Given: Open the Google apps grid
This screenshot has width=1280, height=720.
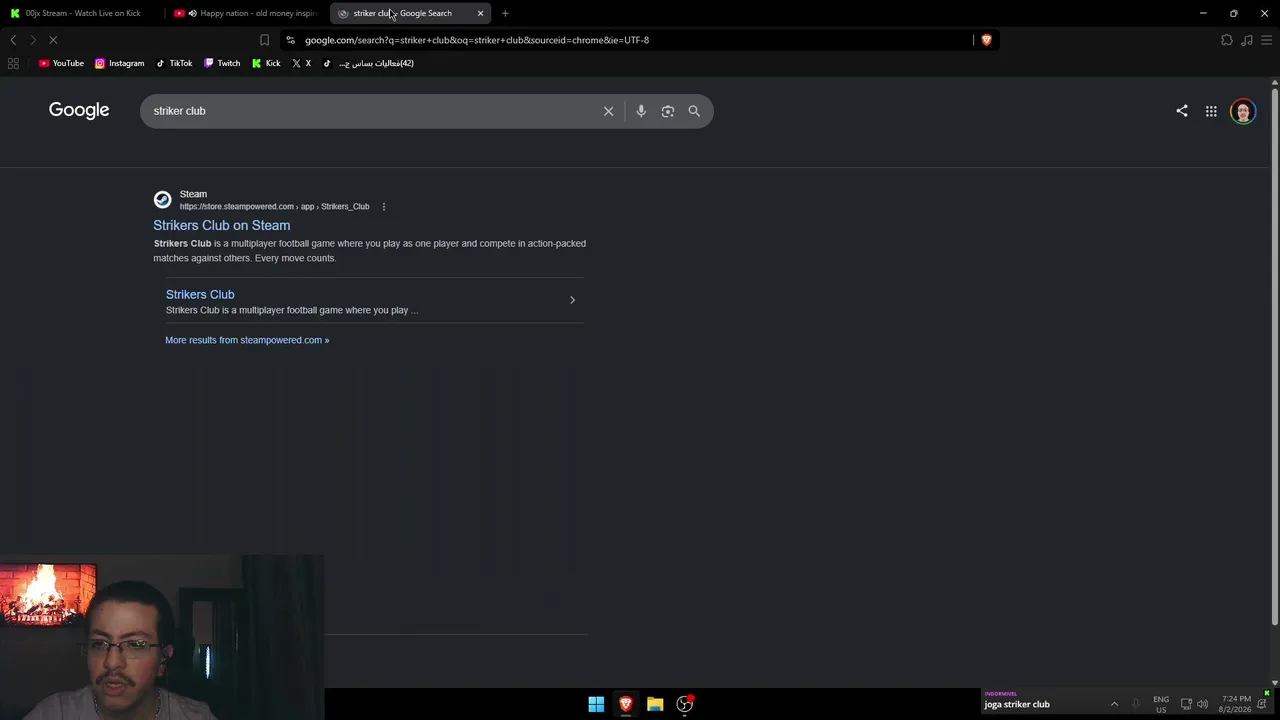Looking at the screenshot, I should (1211, 111).
